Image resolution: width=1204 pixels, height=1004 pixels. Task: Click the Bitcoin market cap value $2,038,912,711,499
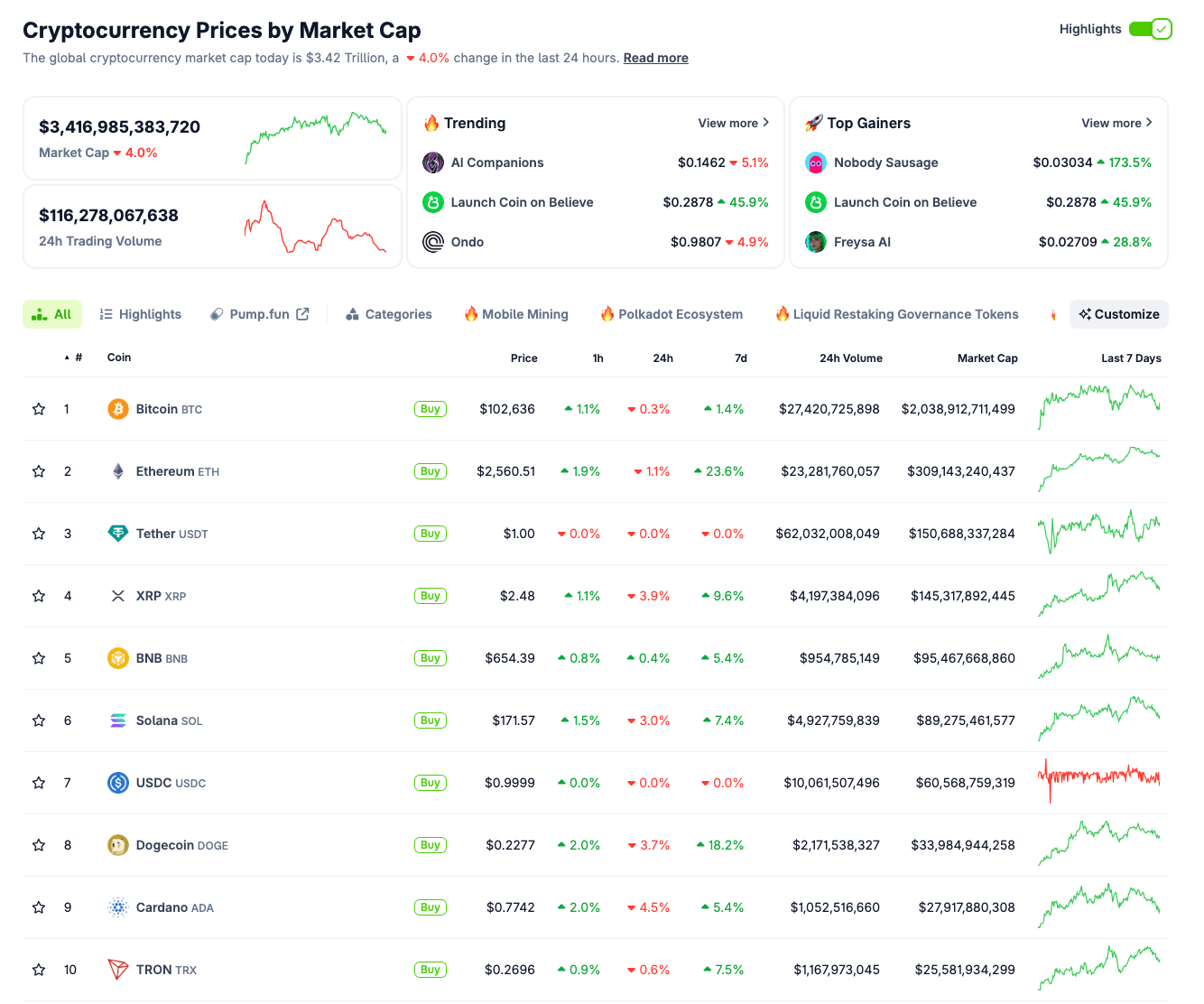tap(959, 409)
